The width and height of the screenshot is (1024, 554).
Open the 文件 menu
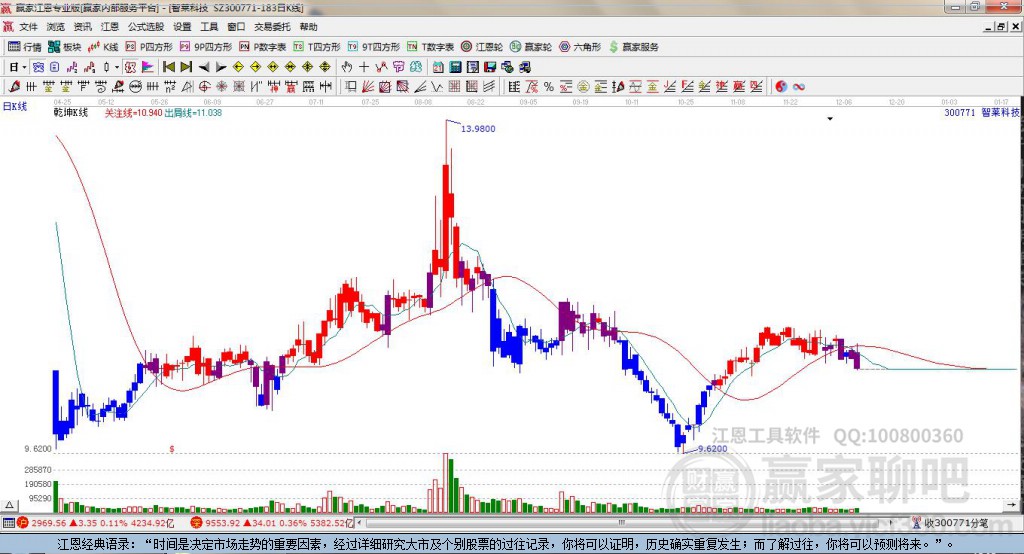(x=28, y=27)
